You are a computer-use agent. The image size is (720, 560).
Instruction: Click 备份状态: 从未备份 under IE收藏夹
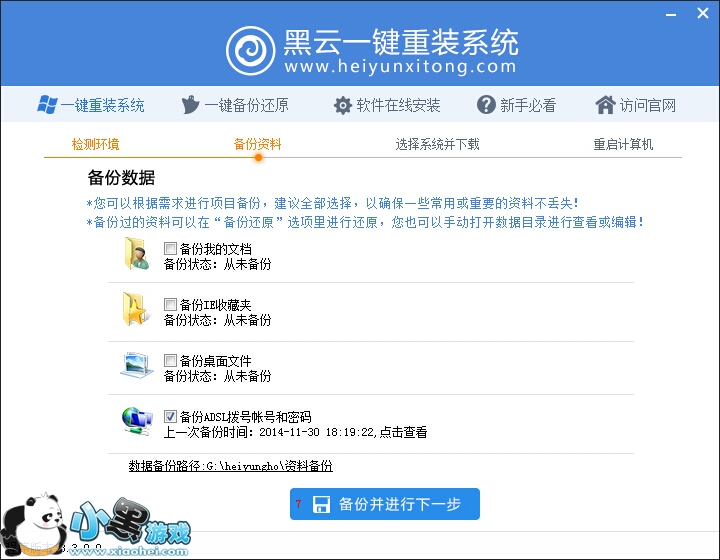pyautogui.click(x=218, y=320)
